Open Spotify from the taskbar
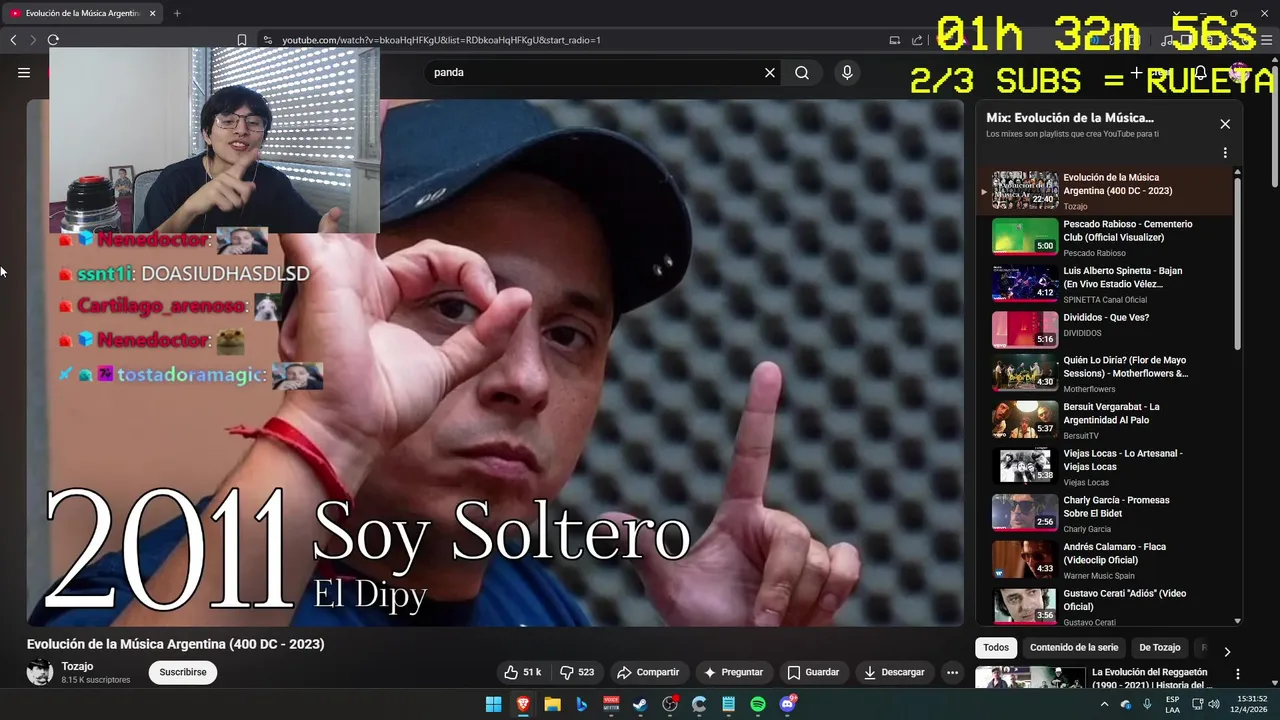 tap(758, 705)
